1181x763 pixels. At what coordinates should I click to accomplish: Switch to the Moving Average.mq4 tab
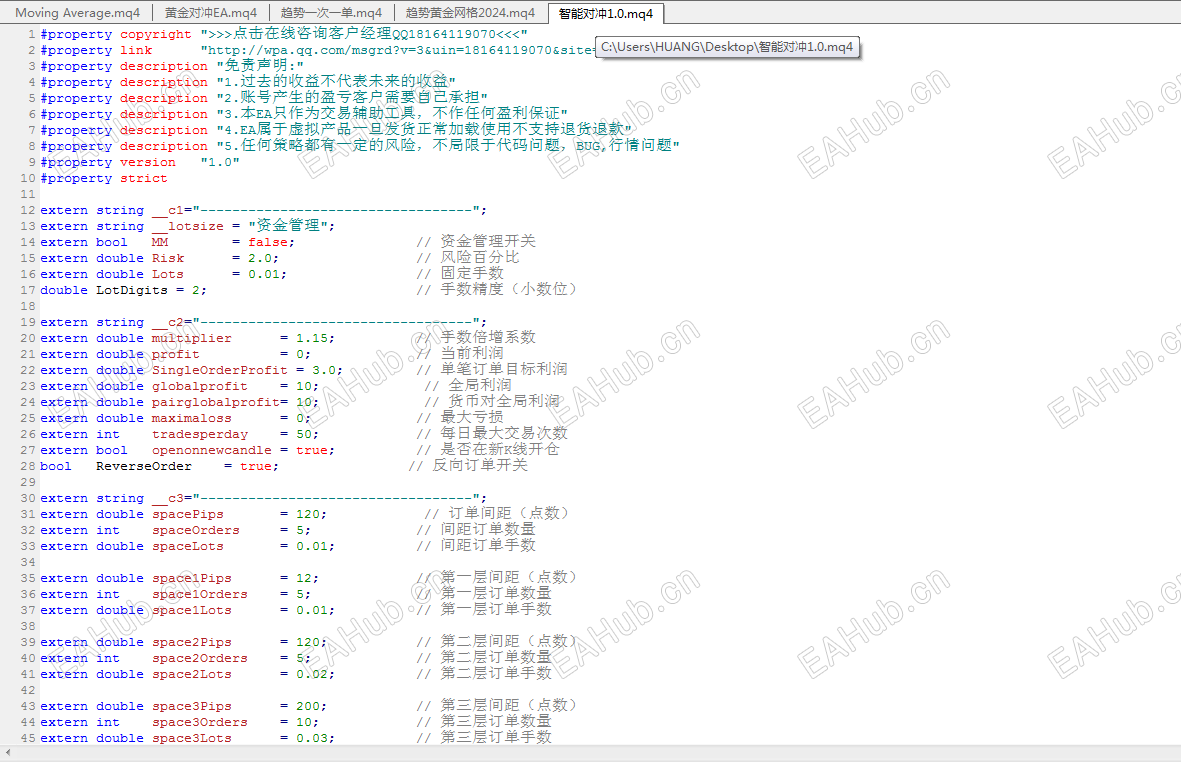tap(77, 13)
